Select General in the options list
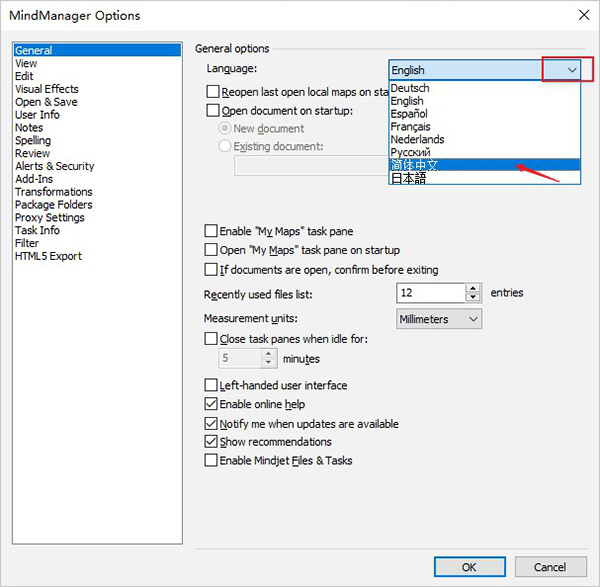 point(97,50)
